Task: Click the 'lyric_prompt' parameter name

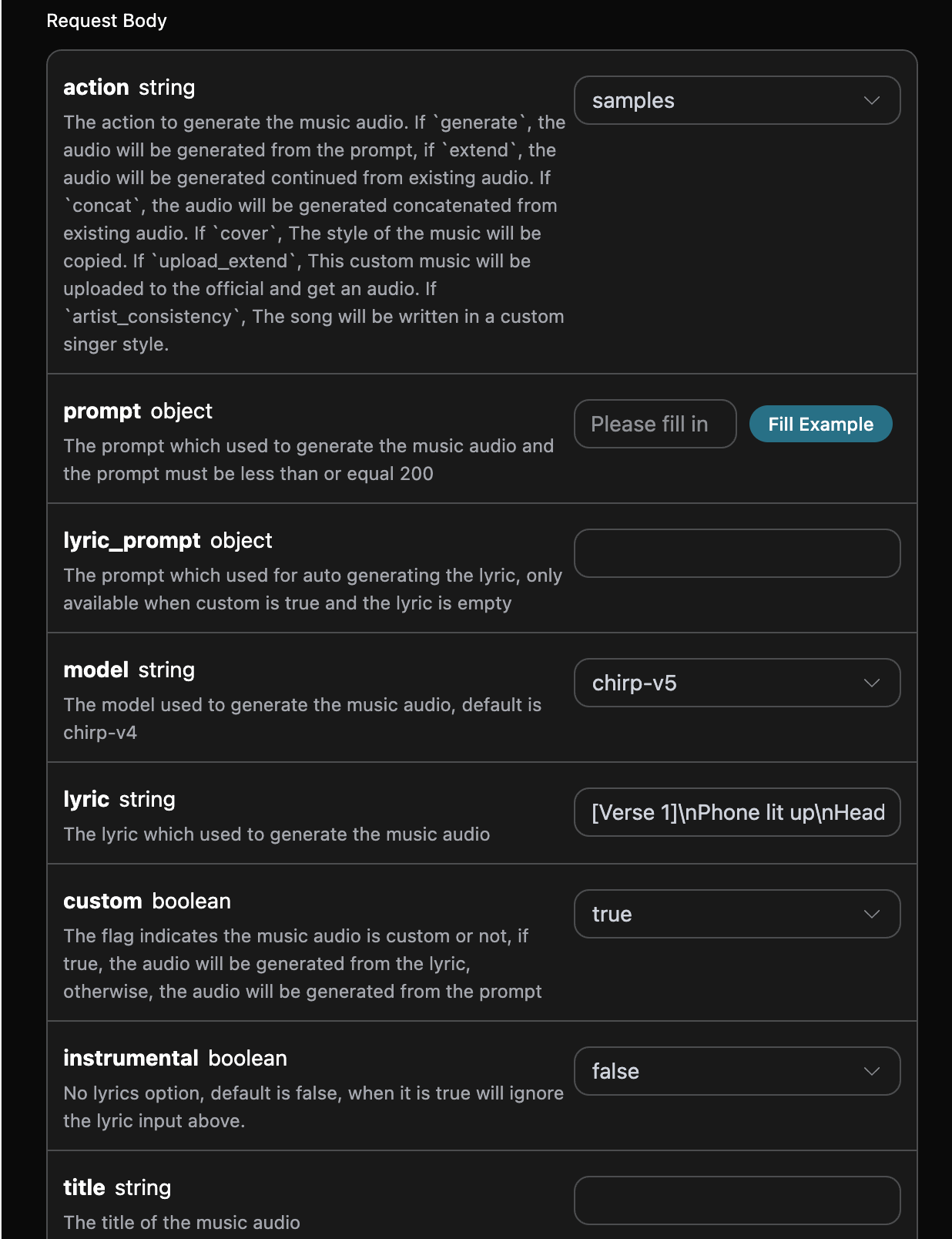Action: [x=132, y=541]
